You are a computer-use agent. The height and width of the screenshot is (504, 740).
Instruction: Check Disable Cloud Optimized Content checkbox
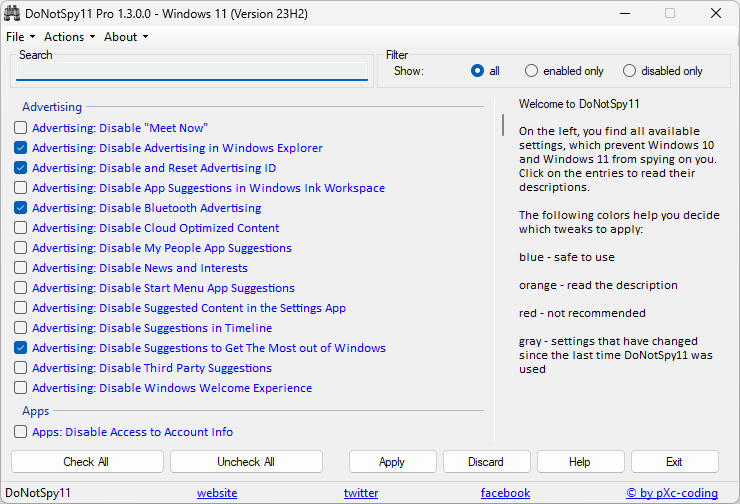[20, 227]
